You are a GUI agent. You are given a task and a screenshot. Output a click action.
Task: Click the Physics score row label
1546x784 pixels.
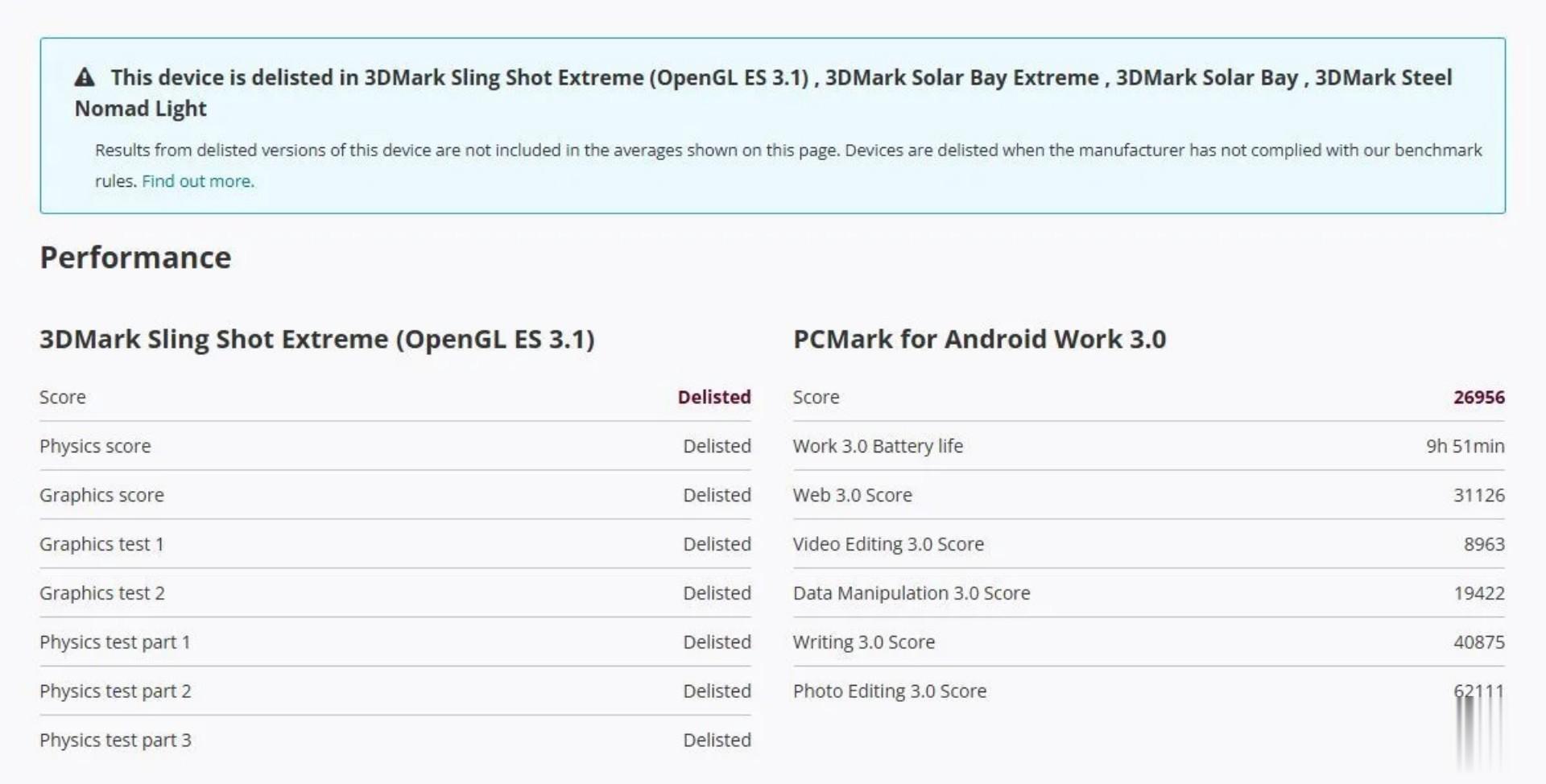(95, 446)
